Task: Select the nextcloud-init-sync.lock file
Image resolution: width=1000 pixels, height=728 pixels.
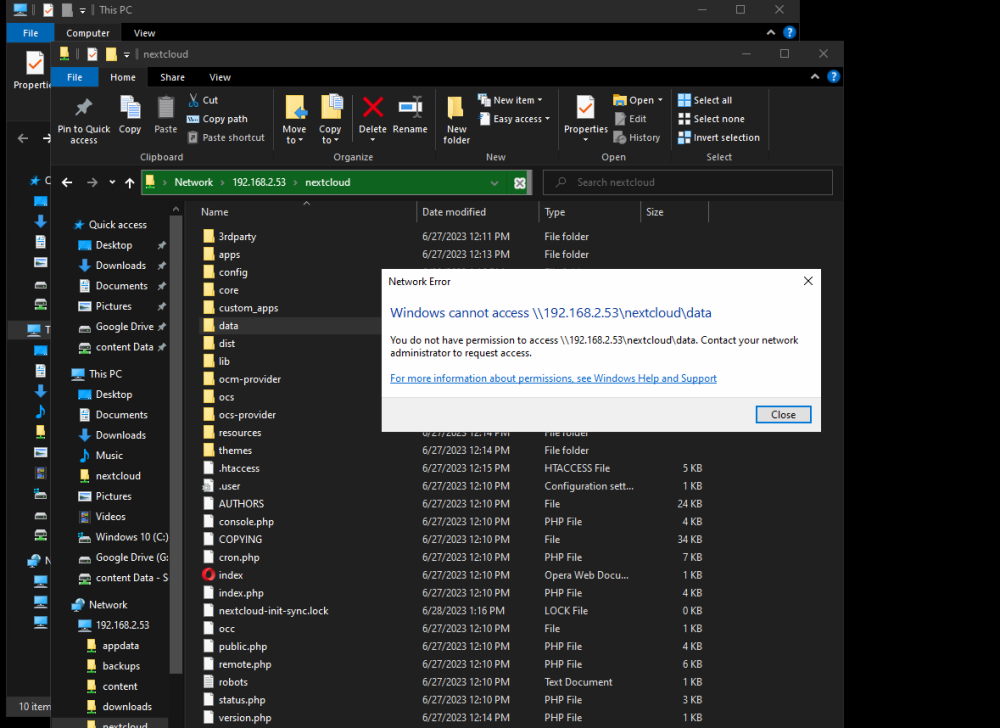Action: click(x=273, y=611)
